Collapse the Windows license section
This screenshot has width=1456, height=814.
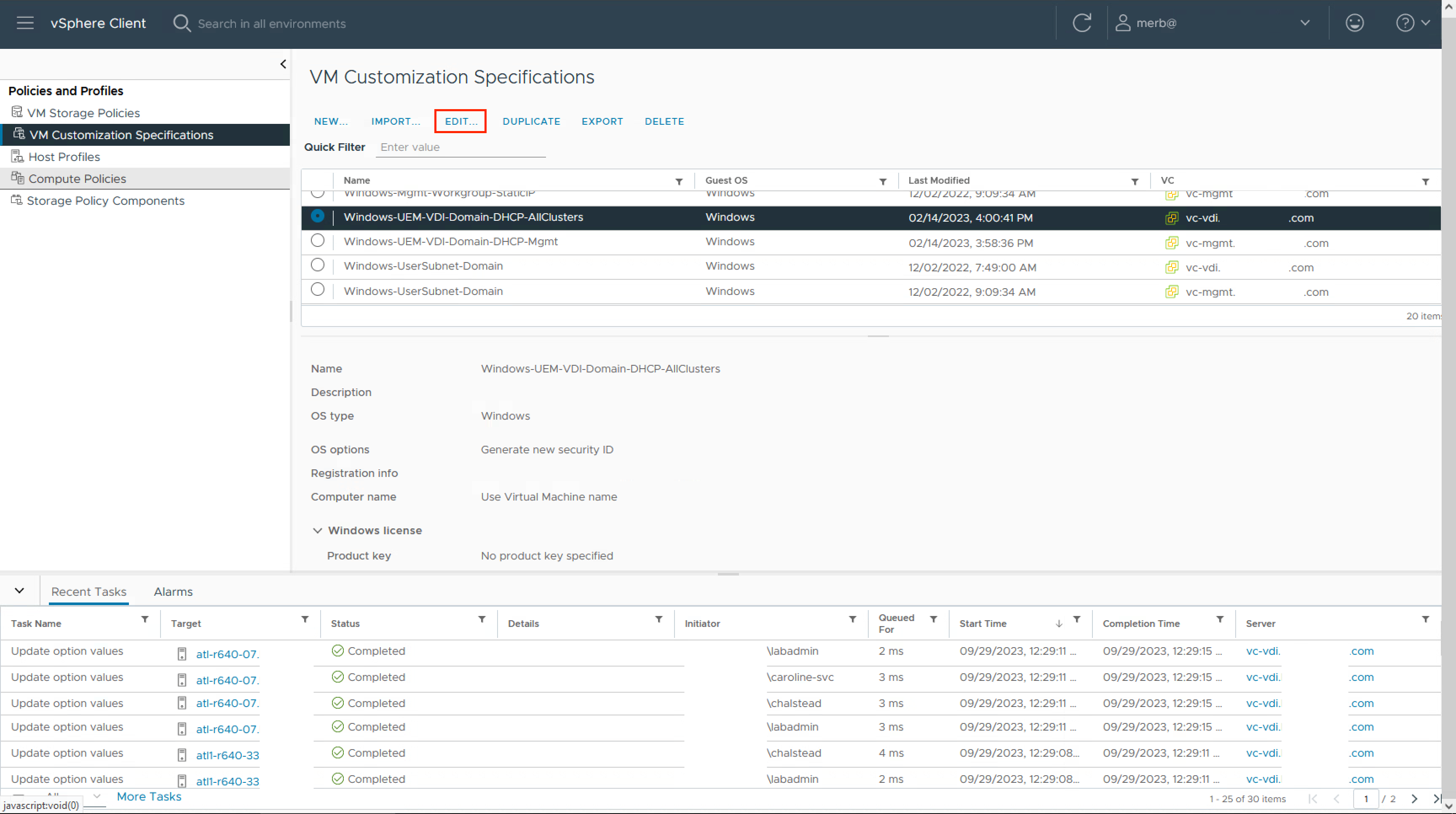point(318,530)
